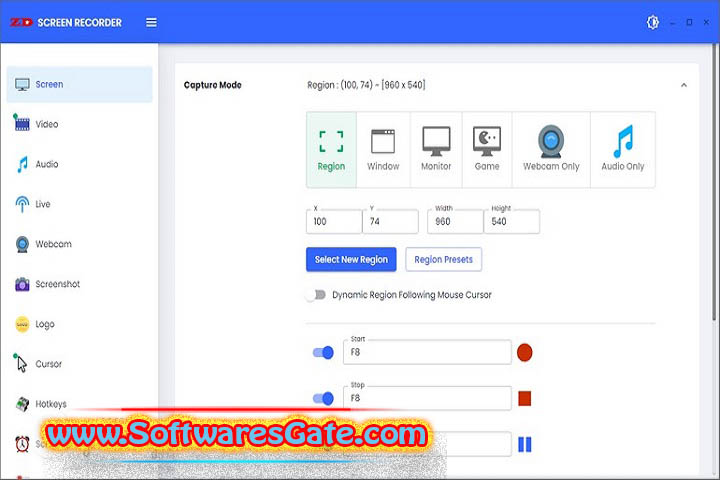Click the Start hotkey field

pyautogui.click(x=427, y=352)
